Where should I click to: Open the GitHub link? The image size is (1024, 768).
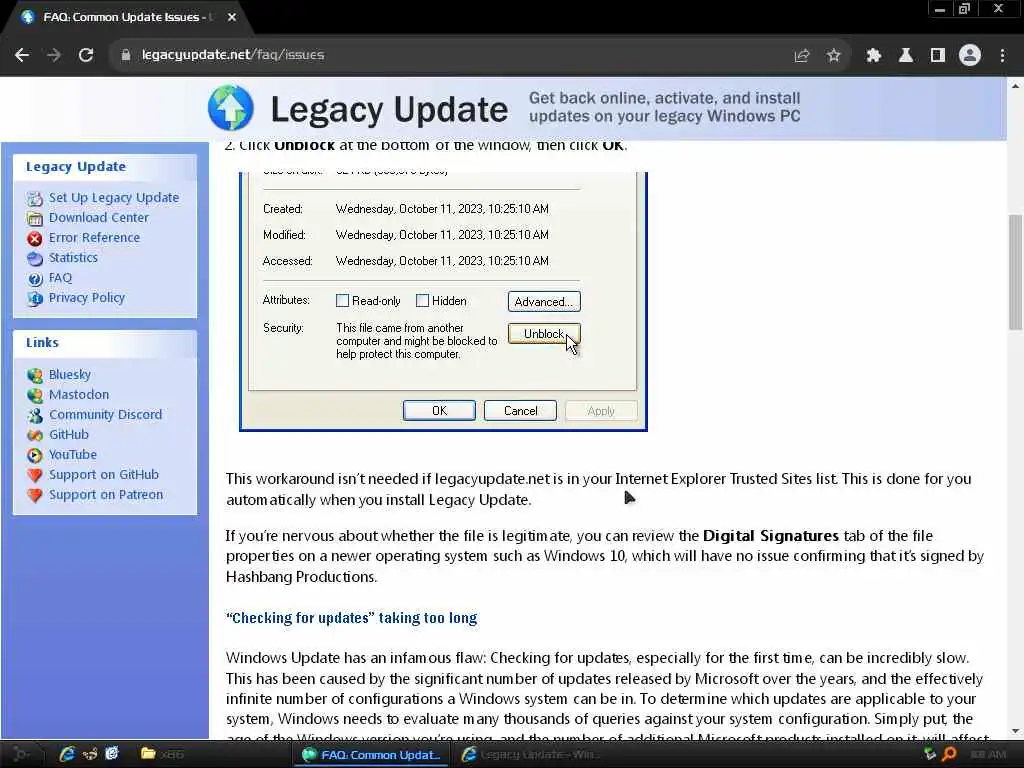69,434
